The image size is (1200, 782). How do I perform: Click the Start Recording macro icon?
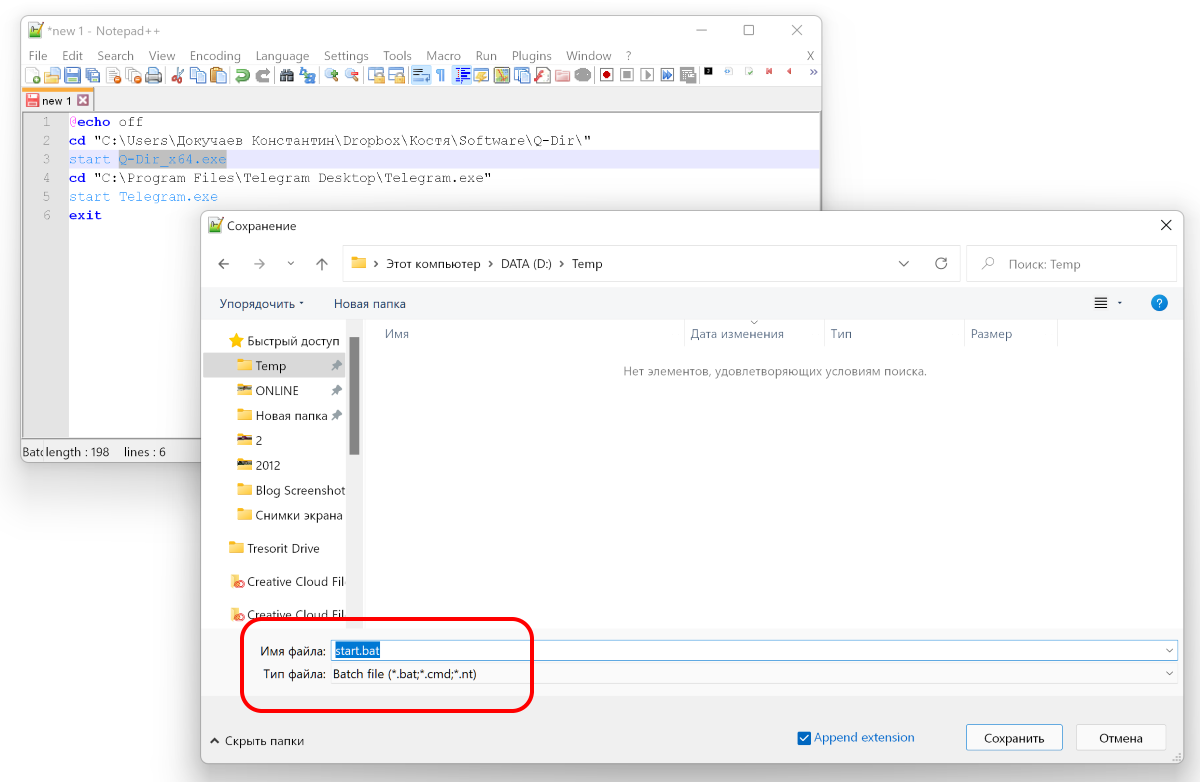pyautogui.click(x=606, y=75)
